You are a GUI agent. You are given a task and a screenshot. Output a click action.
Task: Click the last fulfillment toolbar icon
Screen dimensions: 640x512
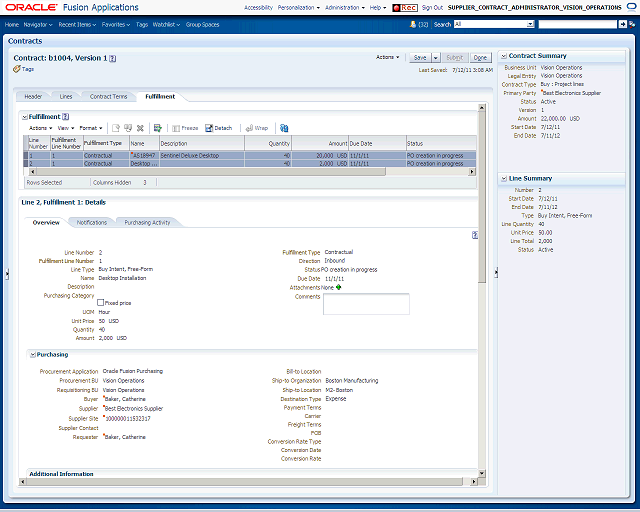tap(284, 128)
